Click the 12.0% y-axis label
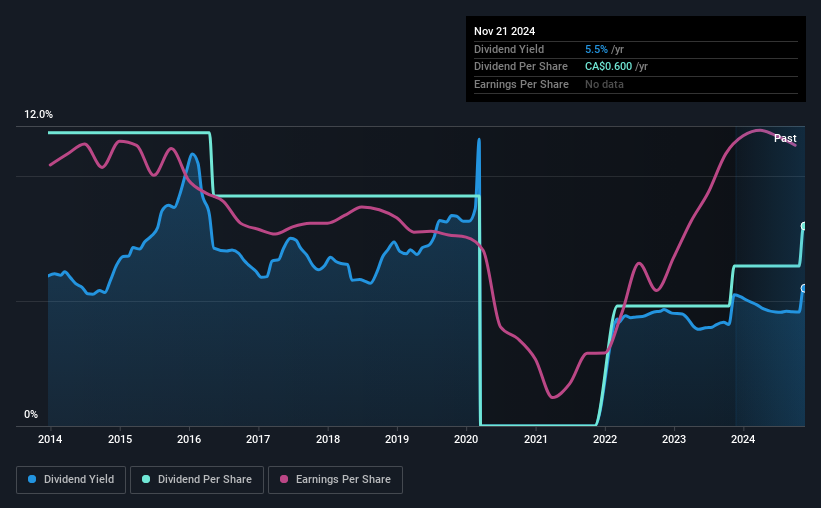 coord(38,115)
